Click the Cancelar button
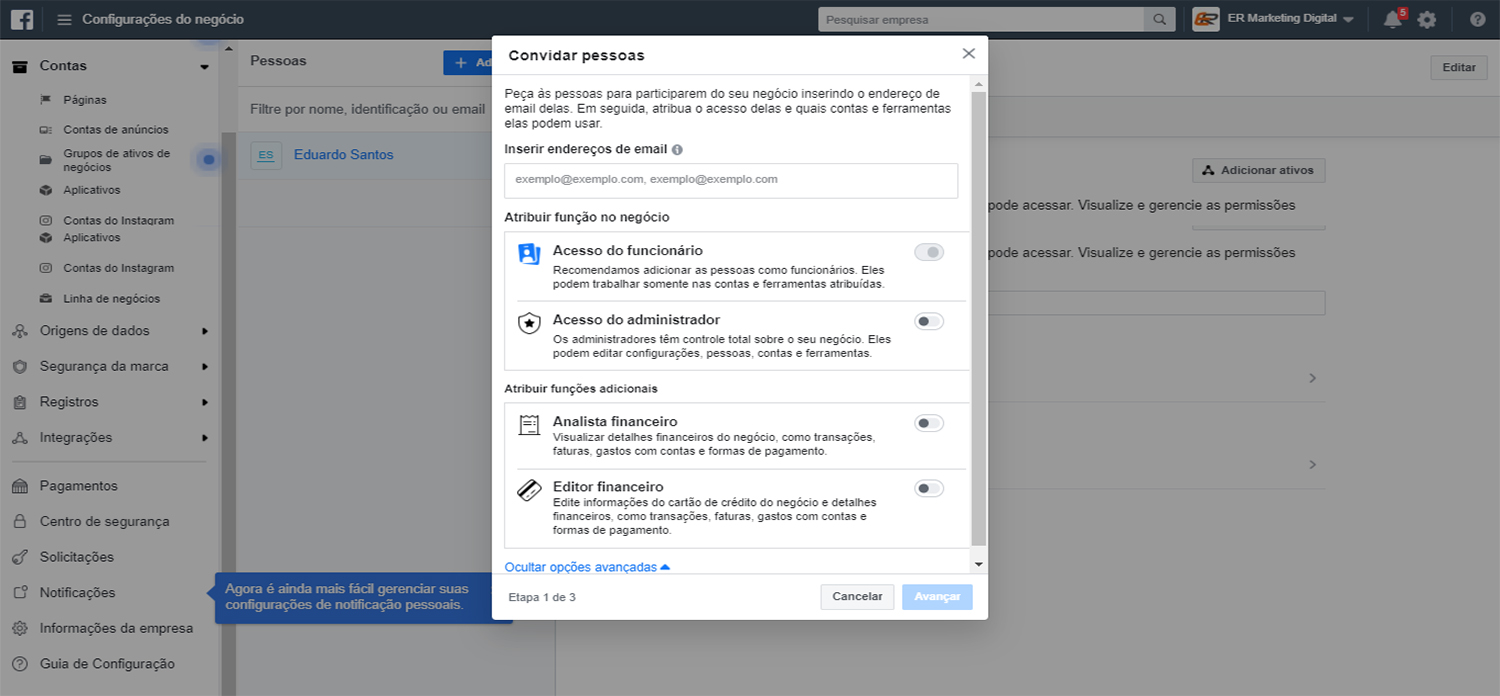The width and height of the screenshot is (1500, 696). [857, 597]
